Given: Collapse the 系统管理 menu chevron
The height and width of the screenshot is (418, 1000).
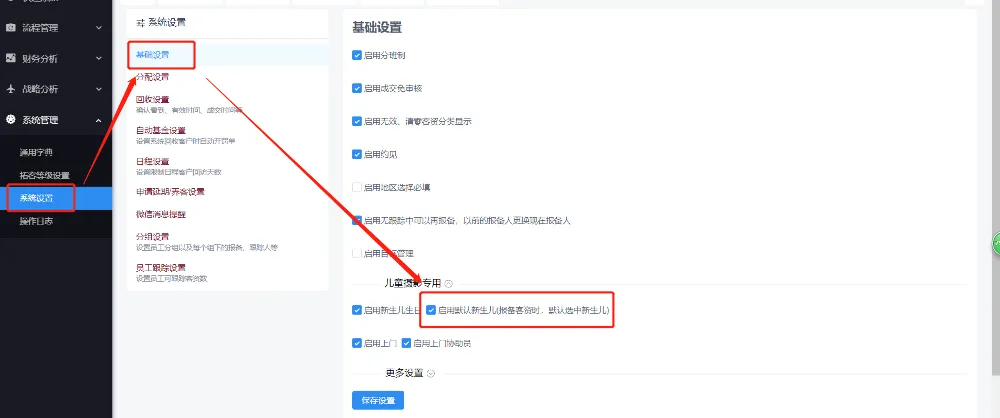Looking at the screenshot, I should pos(98,120).
